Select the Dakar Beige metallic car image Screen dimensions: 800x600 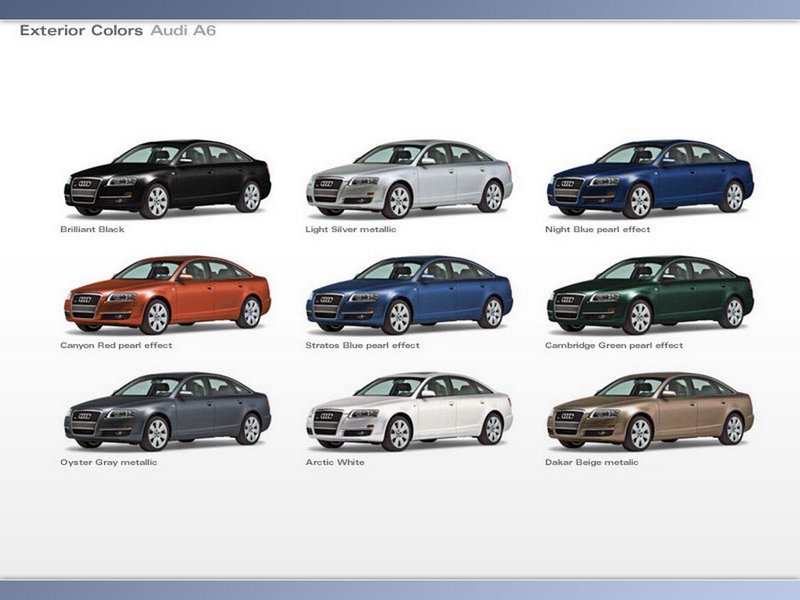[651, 411]
